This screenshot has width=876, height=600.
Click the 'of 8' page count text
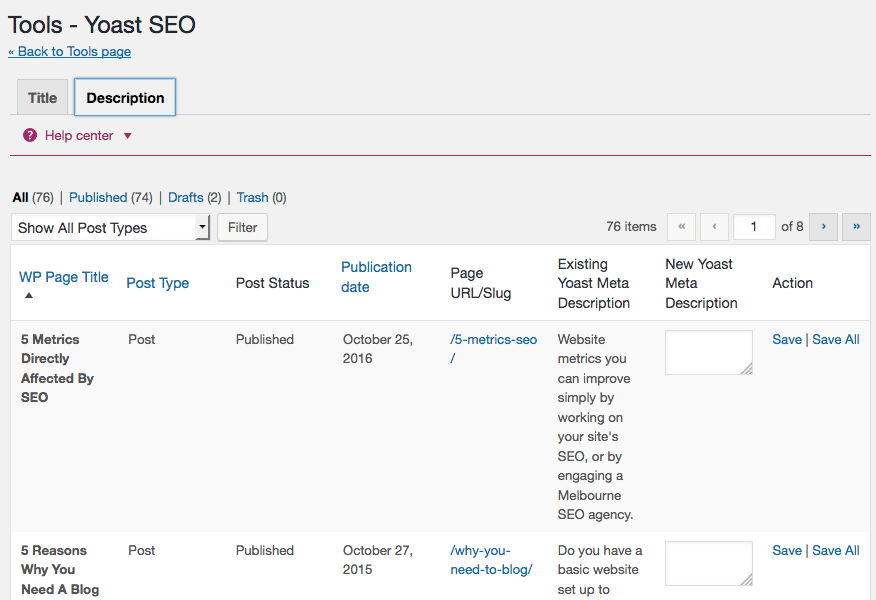coord(792,227)
